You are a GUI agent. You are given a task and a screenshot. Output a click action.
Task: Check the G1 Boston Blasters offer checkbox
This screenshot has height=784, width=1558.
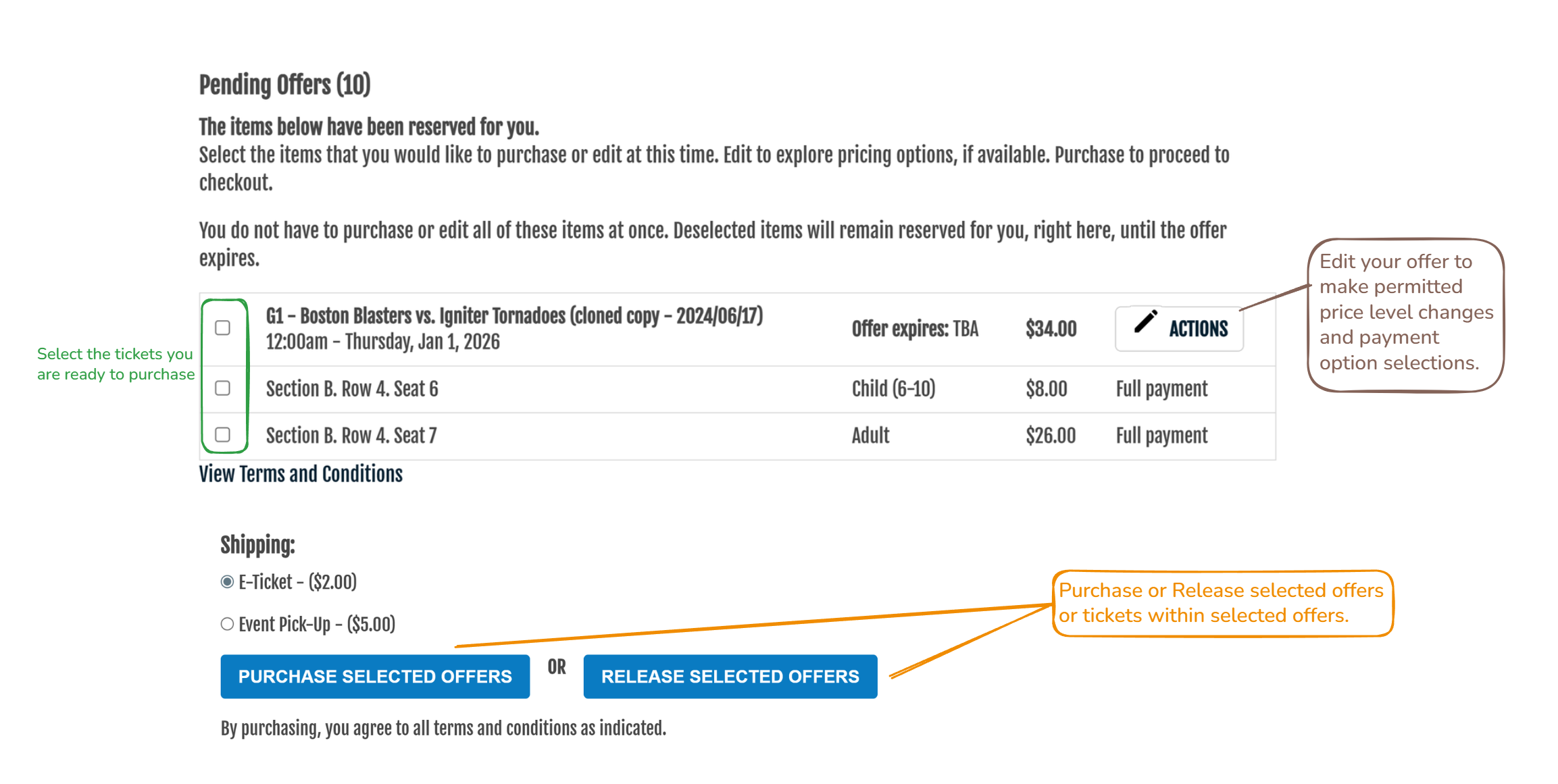(x=223, y=328)
